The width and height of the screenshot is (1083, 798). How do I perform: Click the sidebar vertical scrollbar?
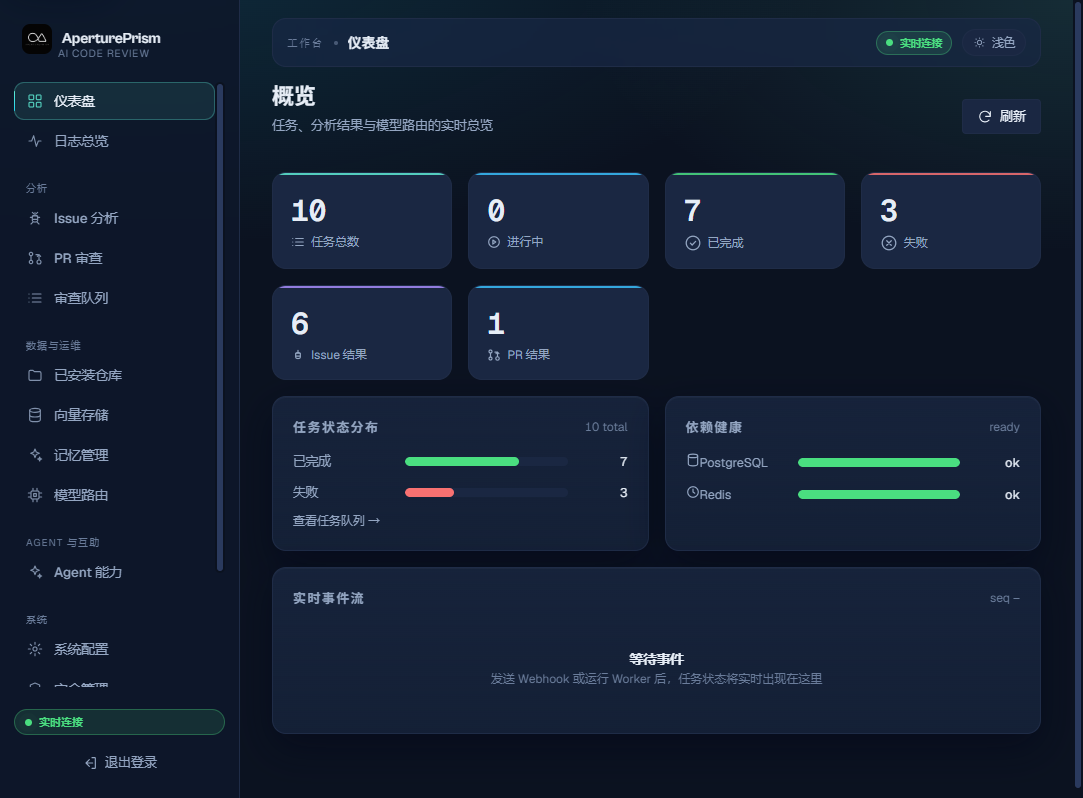220,327
